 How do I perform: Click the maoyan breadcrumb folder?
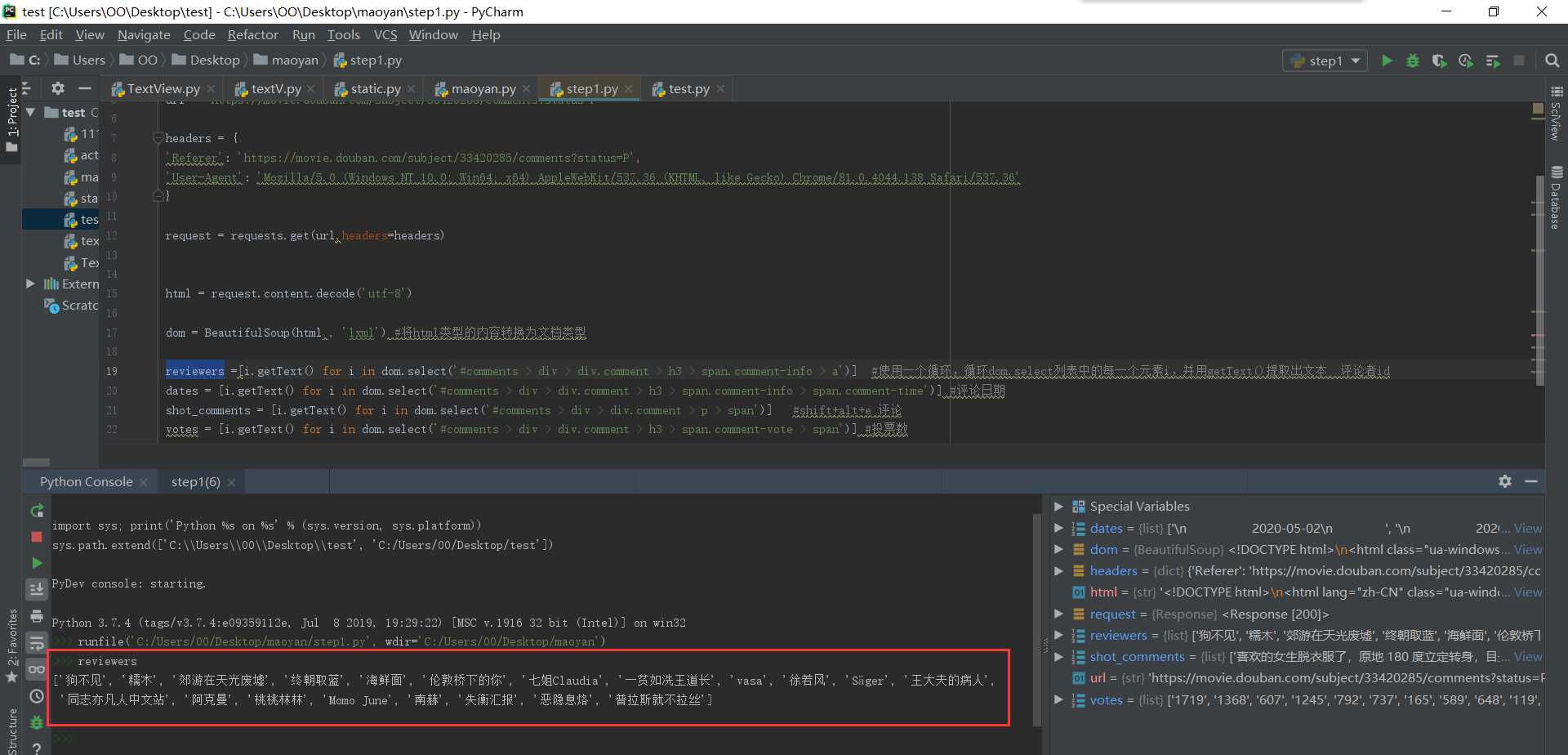pyautogui.click(x=286, y=60)
